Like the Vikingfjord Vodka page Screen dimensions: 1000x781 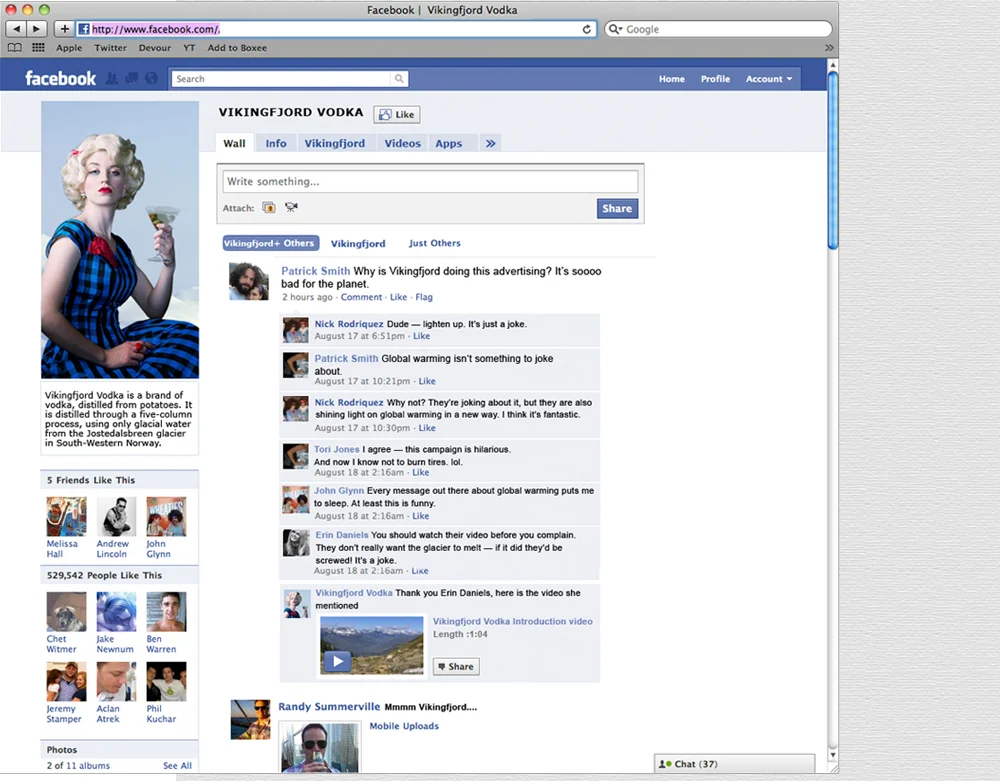[397, 115]
